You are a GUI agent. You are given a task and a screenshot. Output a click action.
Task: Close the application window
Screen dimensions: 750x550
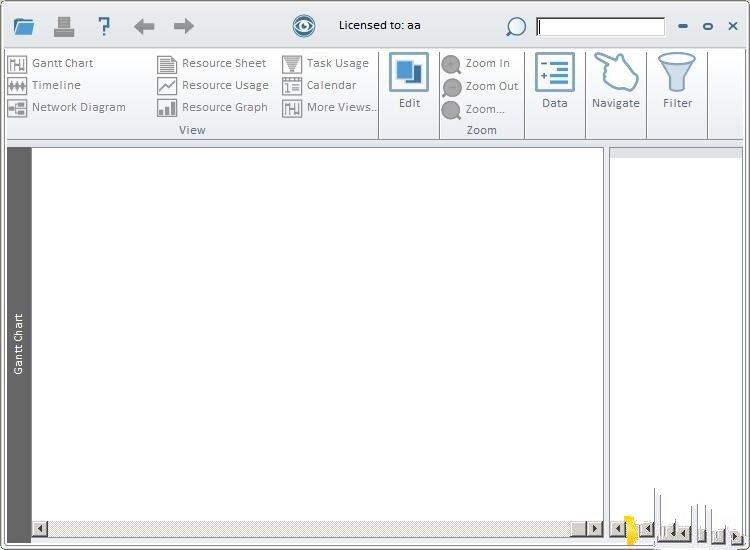click(733, 26)
